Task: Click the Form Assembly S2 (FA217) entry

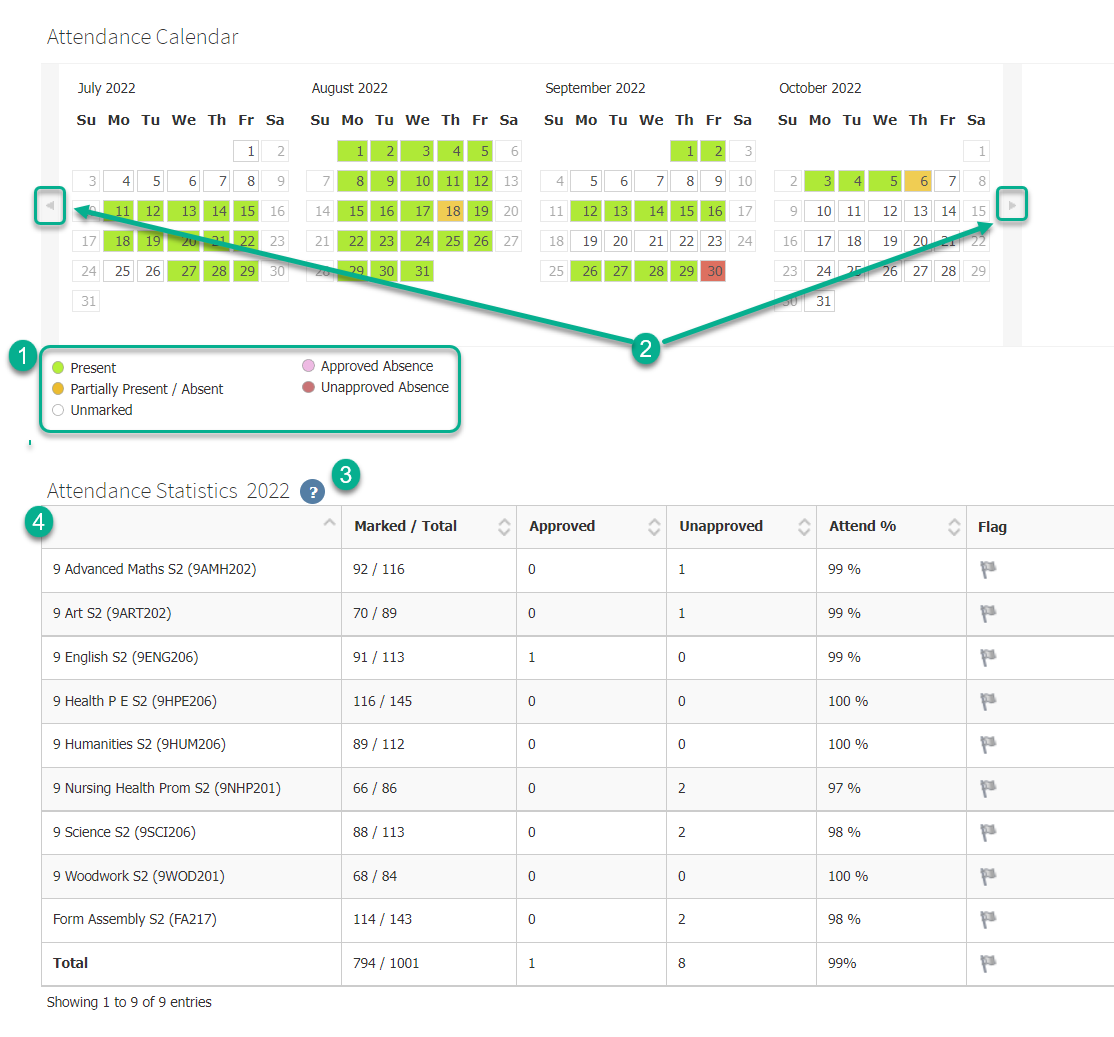Action: [134, 919]
